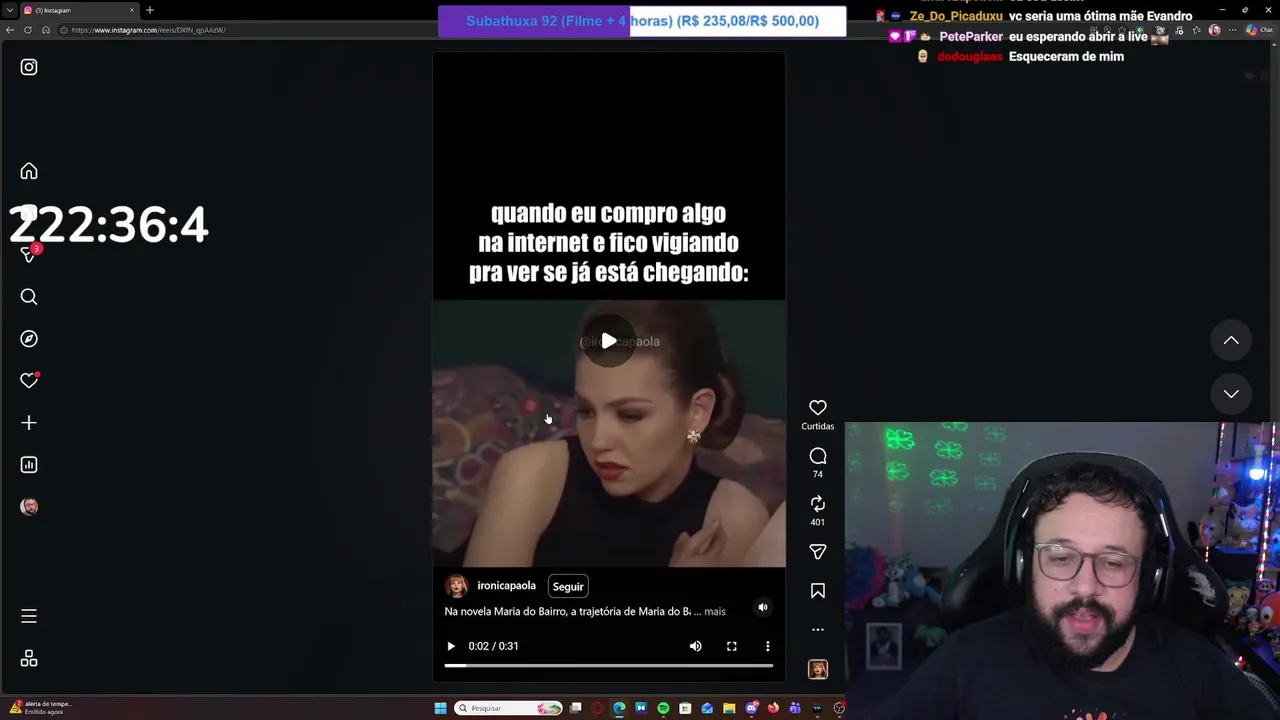Screen dimensions: 1280x720
Task: Click the Subathuxa 92 donation goal bar
Action: click(642, 21)
